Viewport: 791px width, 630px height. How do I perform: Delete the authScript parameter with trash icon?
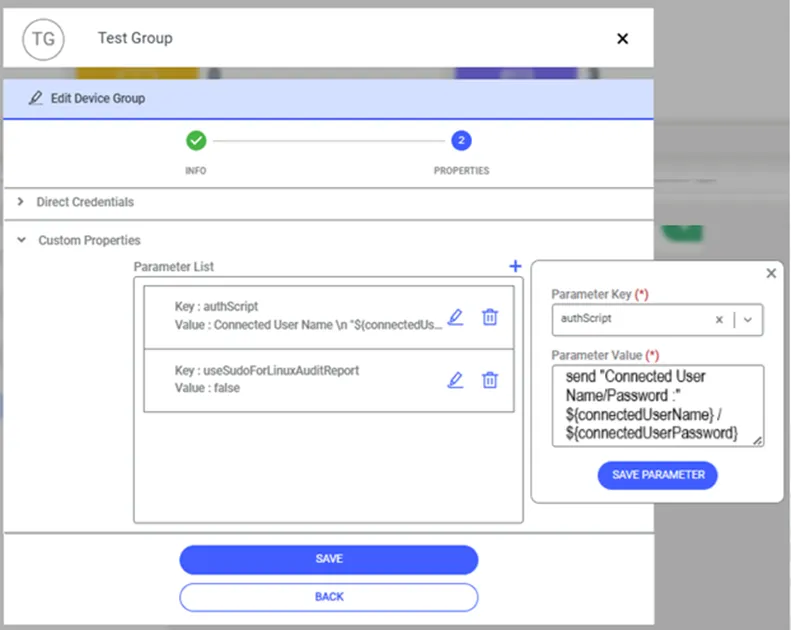pos(490,317)
